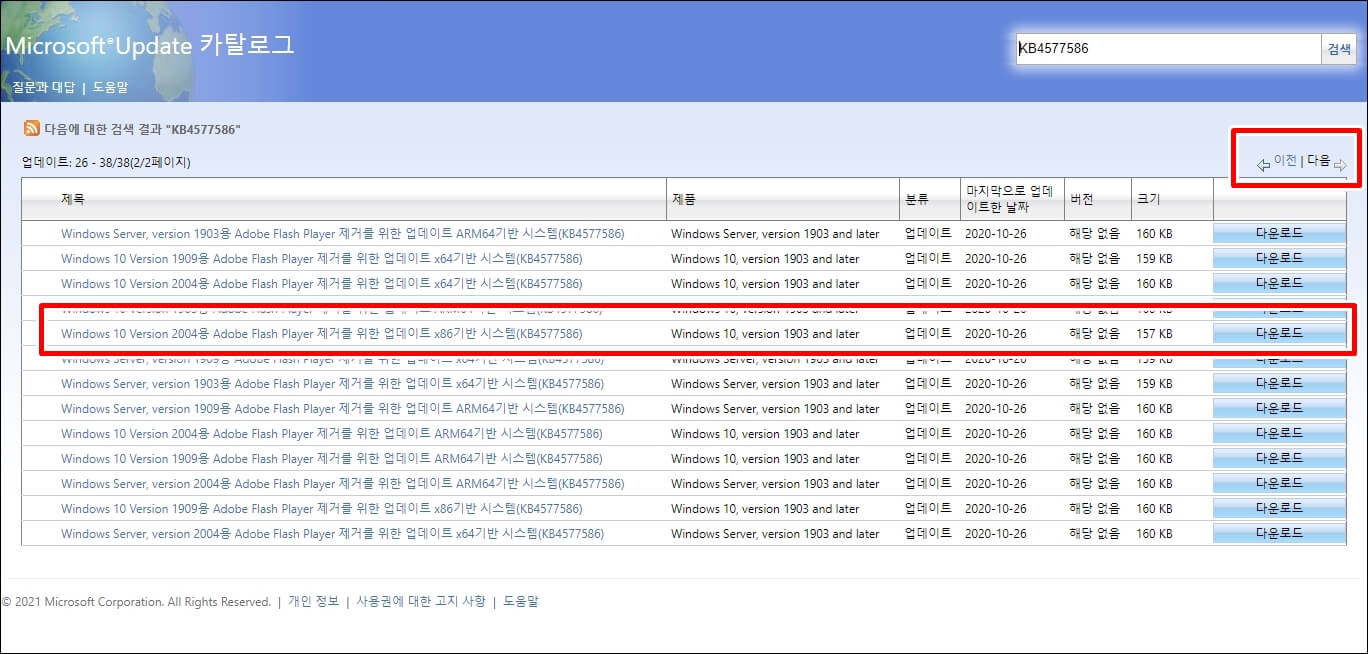Download Windows 10 Version 1909 x86 update
The width and height of the screenshot is (1368, 654).
1279,508
